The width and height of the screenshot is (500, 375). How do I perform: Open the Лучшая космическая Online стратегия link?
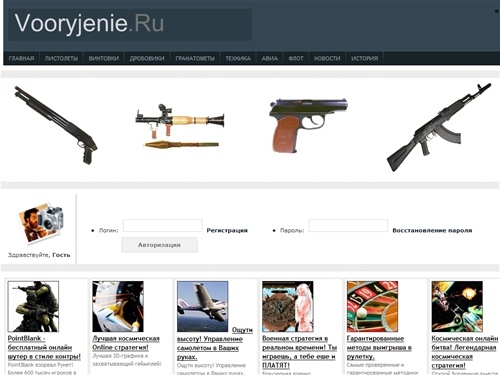click(x=126, y=343)
